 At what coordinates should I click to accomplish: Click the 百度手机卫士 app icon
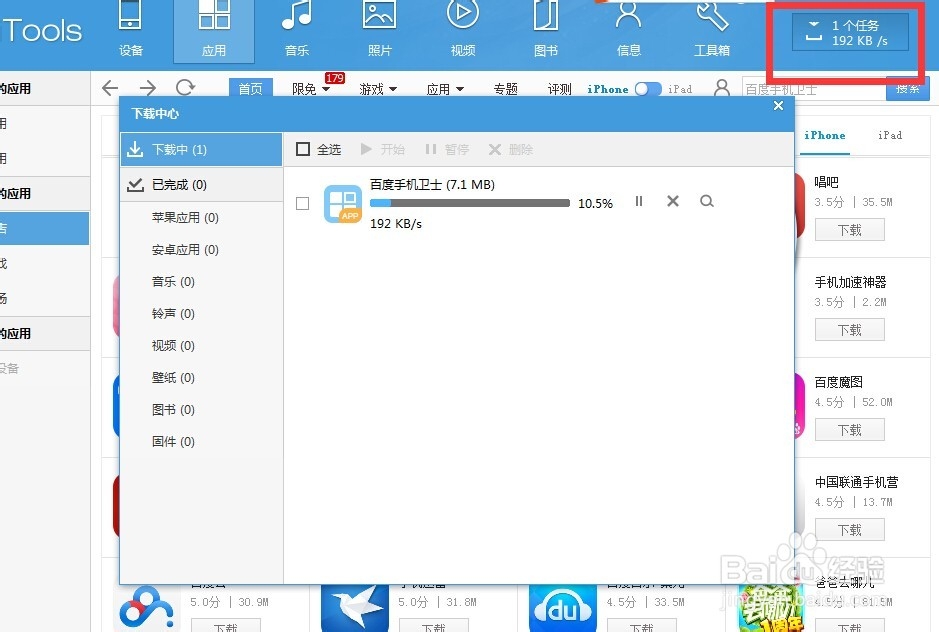click(343, 204)
